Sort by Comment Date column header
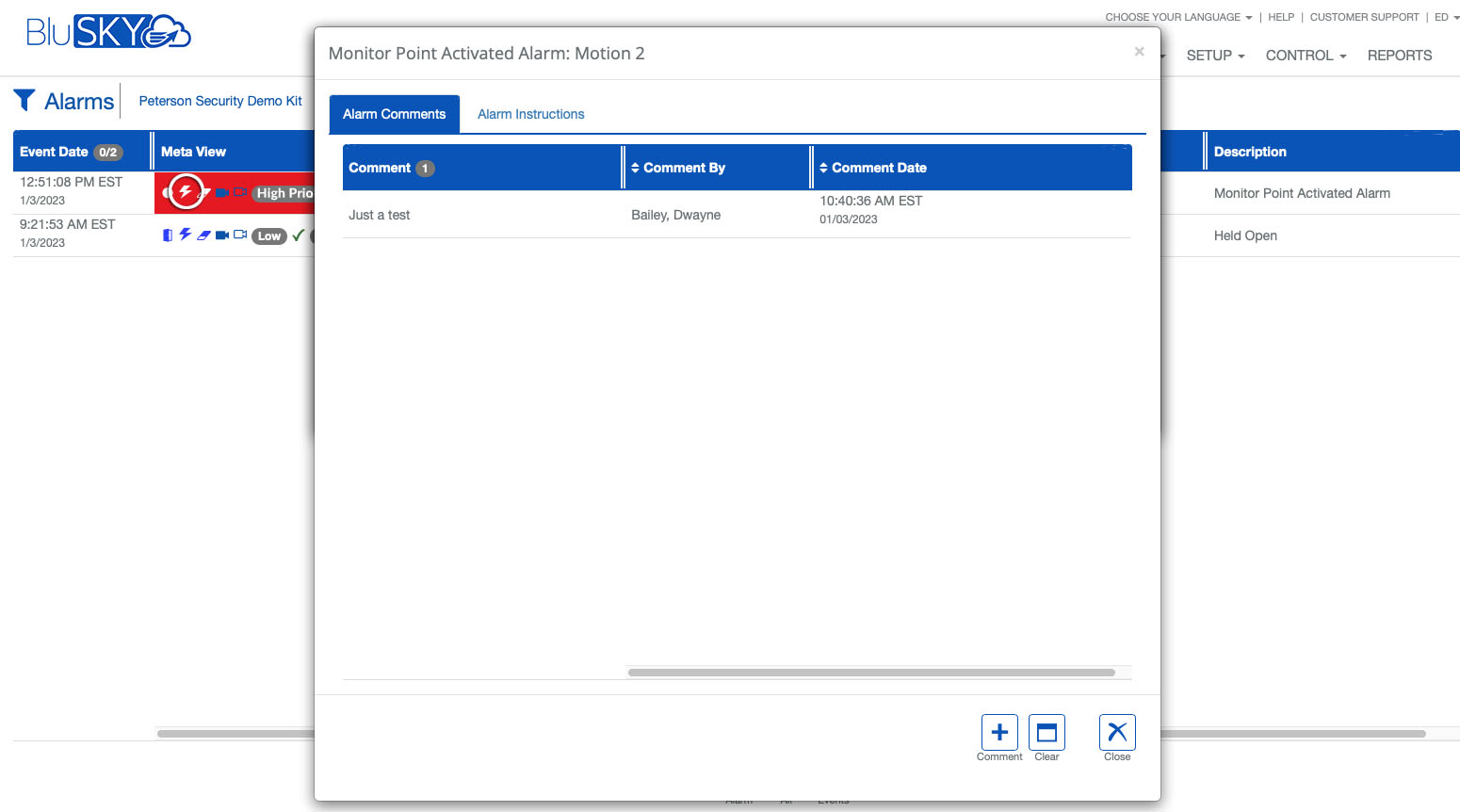This screenshot has width=1460, height=812. pos(878,168)
